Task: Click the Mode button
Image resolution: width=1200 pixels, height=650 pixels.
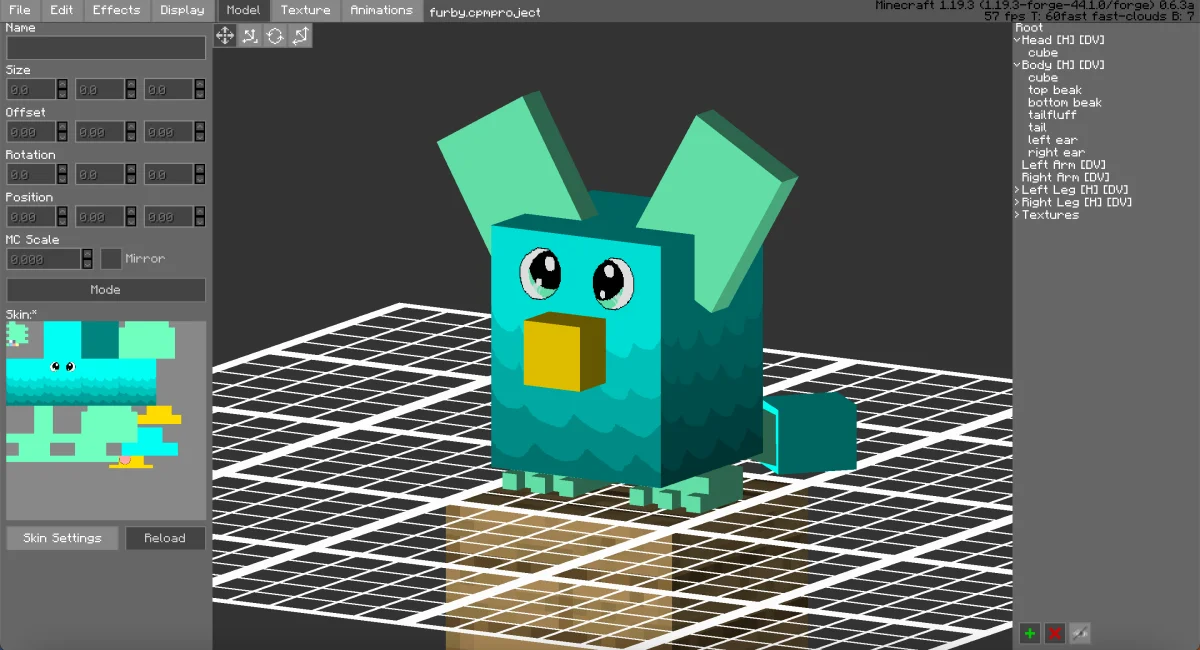Action: pos(106,290)
